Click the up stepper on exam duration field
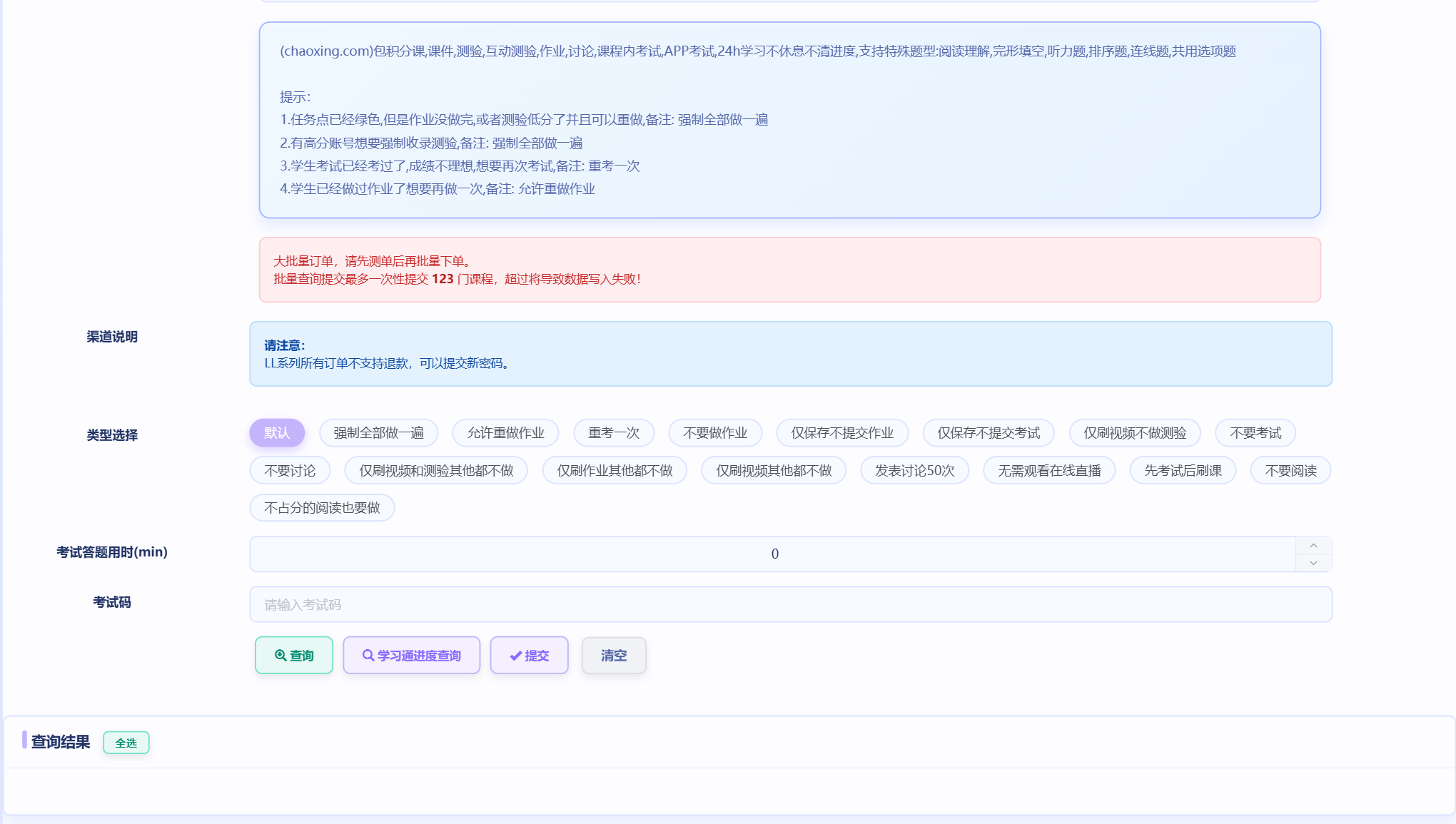 pyautogui.click(x=1312, y=546)
